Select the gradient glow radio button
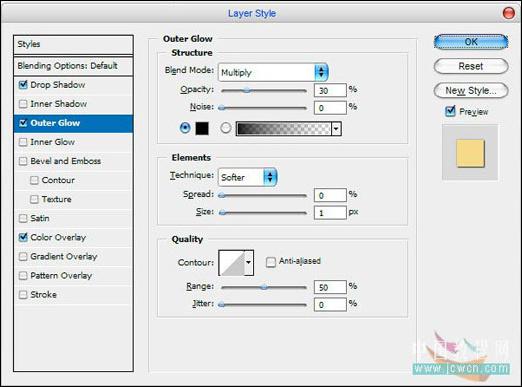 coord(226,128)
